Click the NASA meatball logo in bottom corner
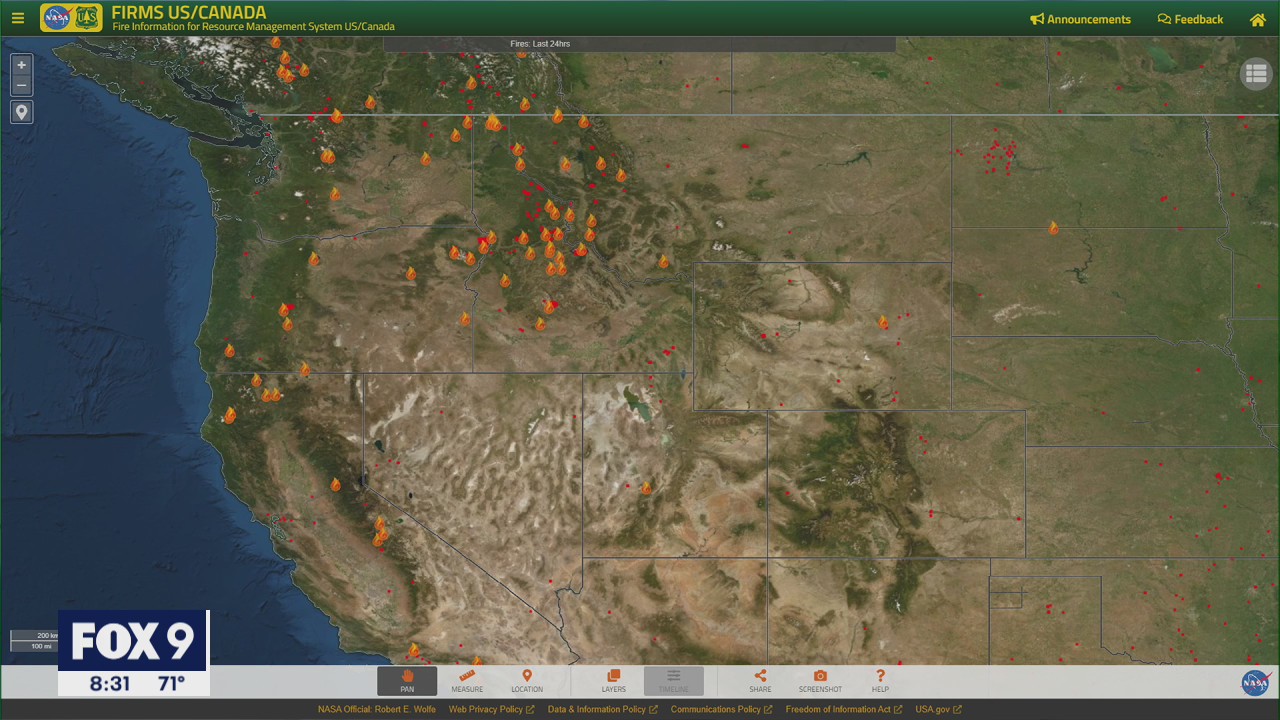1280x720 pixels. [x=1256, y=684]
